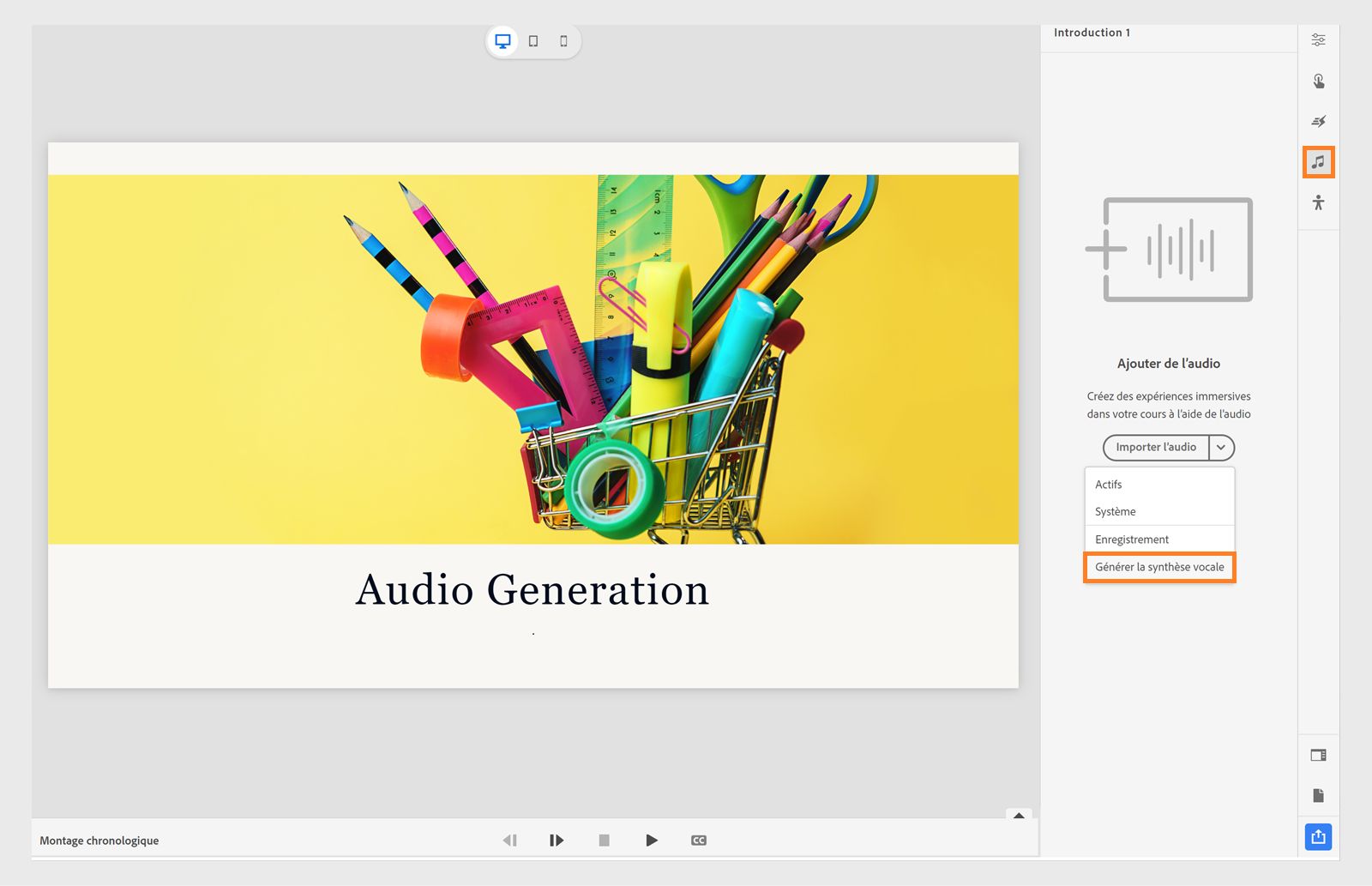This screenshot has width=1372, height=886.
Task: Switch to mobile phone preview
Action: pos(563,41)
